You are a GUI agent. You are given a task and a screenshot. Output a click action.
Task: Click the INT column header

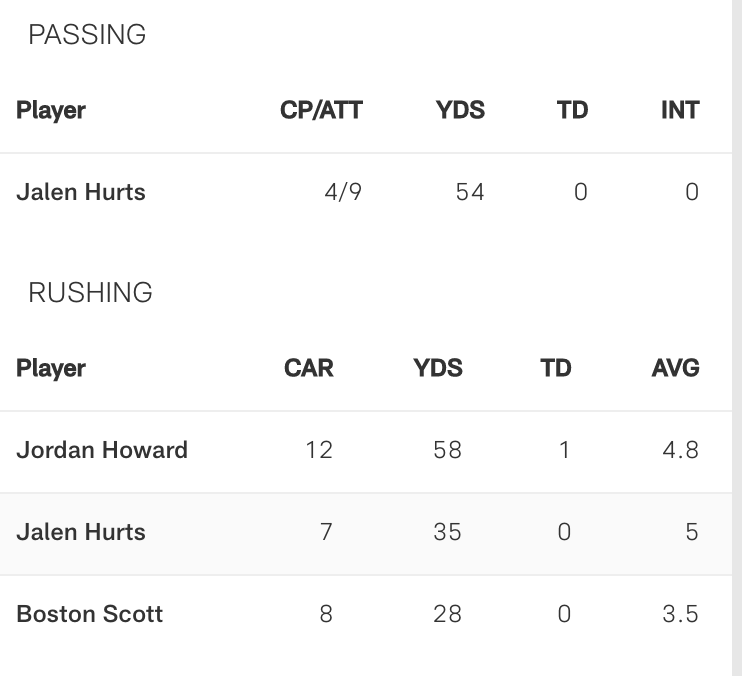coord(680,110)
